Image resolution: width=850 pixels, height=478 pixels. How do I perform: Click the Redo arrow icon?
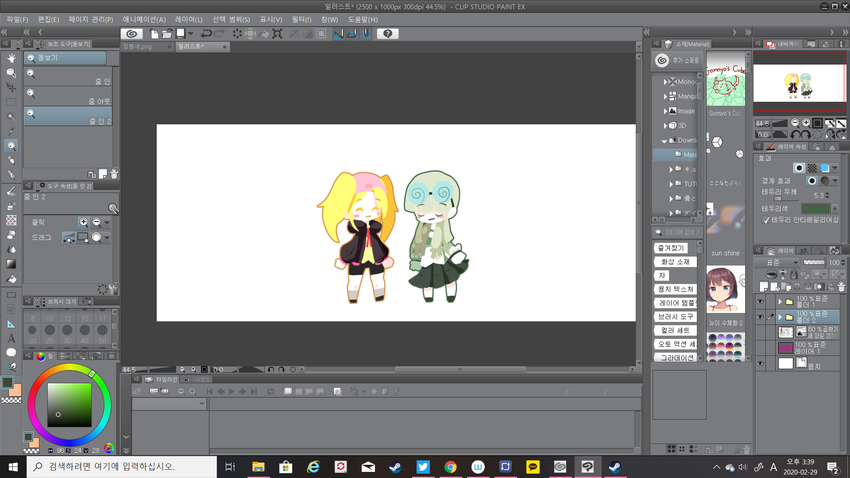[219, 34]
